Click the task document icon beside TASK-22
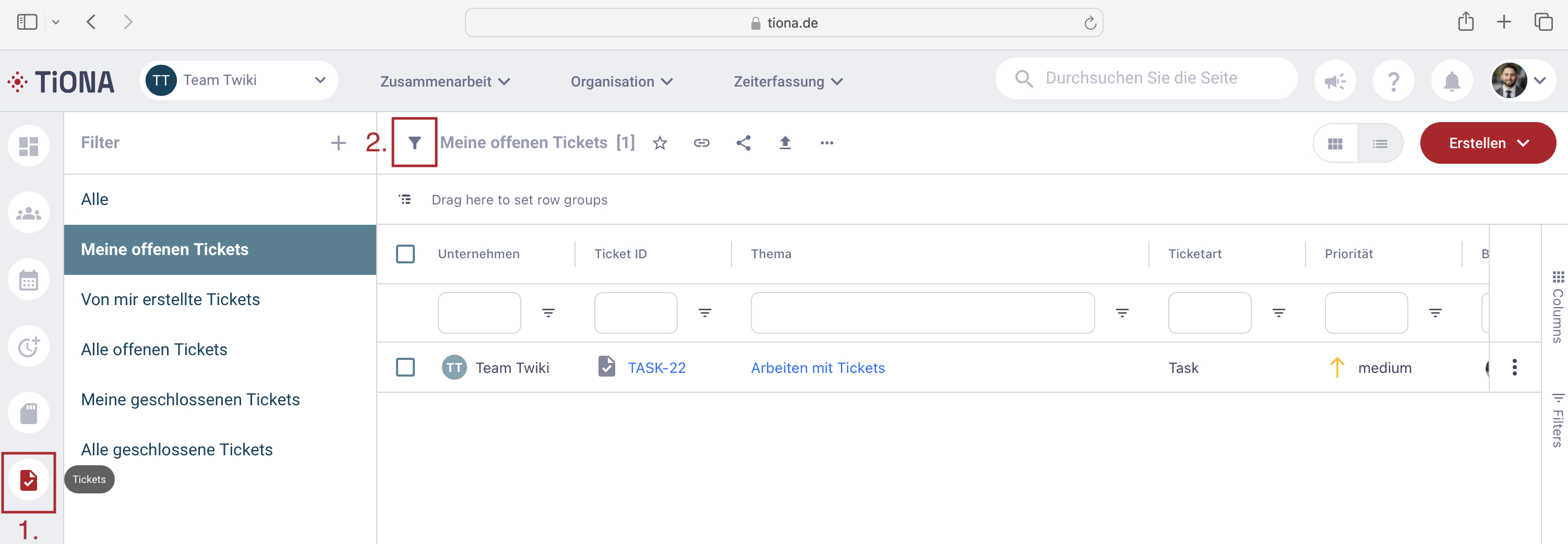This screenshot has height=544, width=1568. (606, 366)
